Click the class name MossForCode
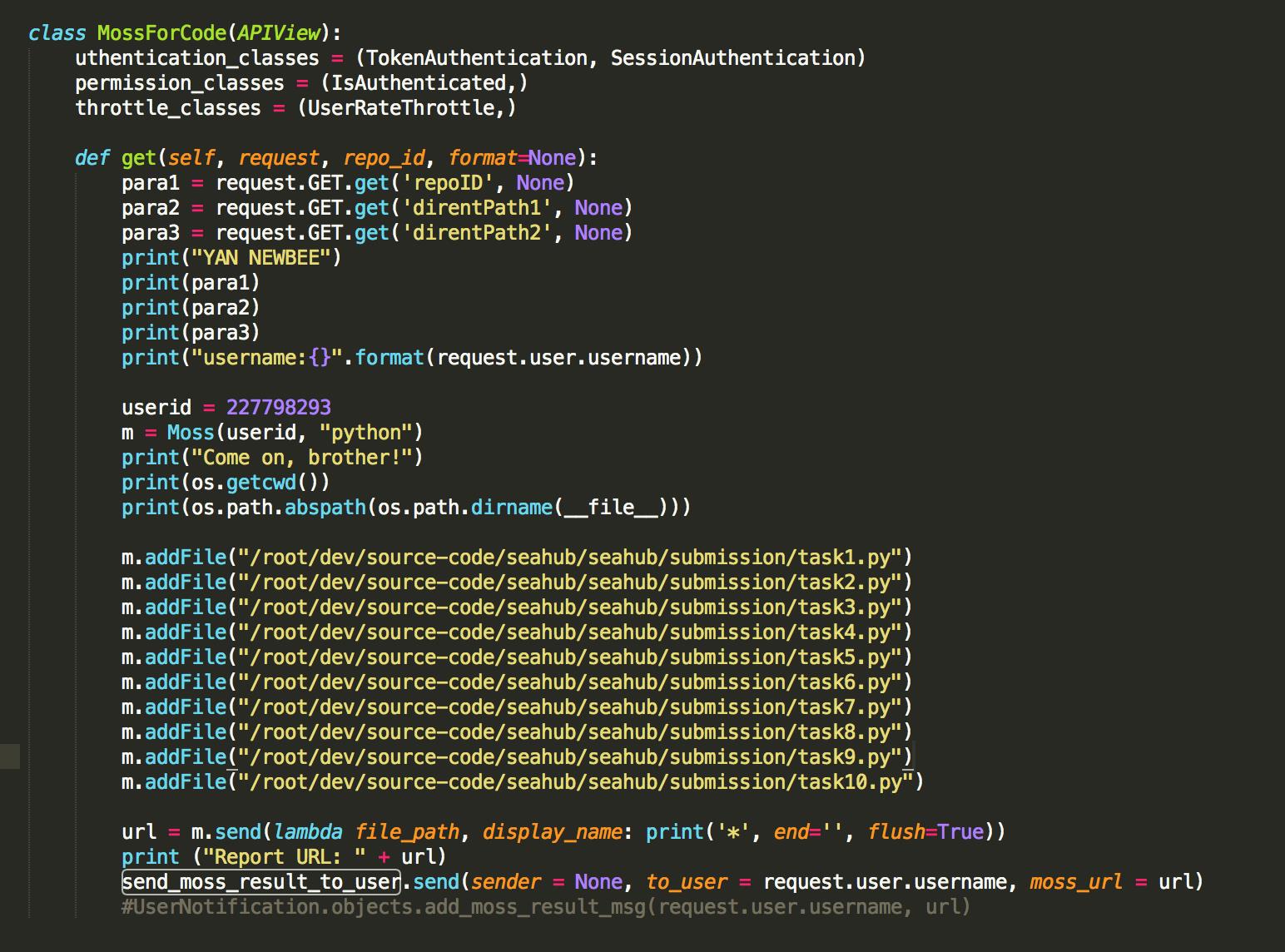Image resolution: width=1285 pixels, height=952 pixels. [161, 33]
